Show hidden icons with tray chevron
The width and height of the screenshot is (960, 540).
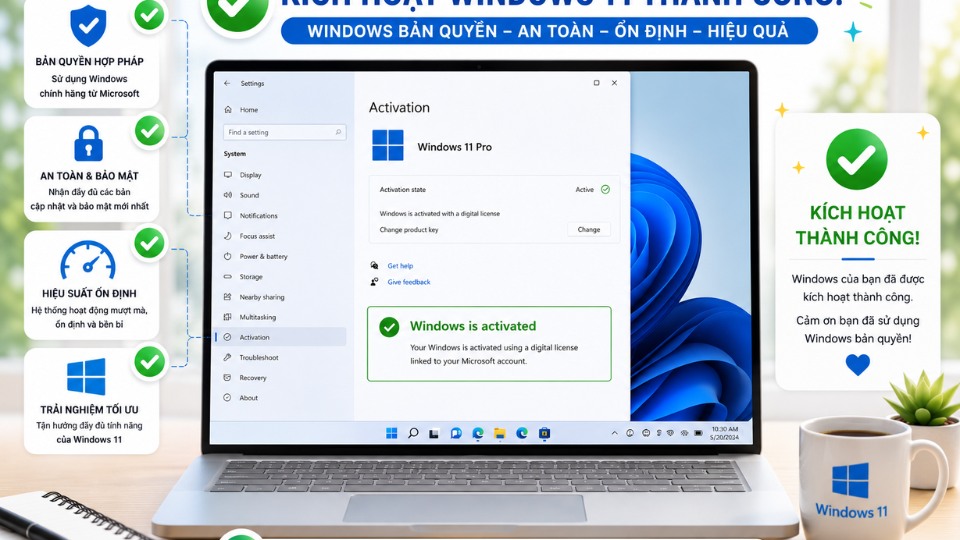(x=614, y=433)
